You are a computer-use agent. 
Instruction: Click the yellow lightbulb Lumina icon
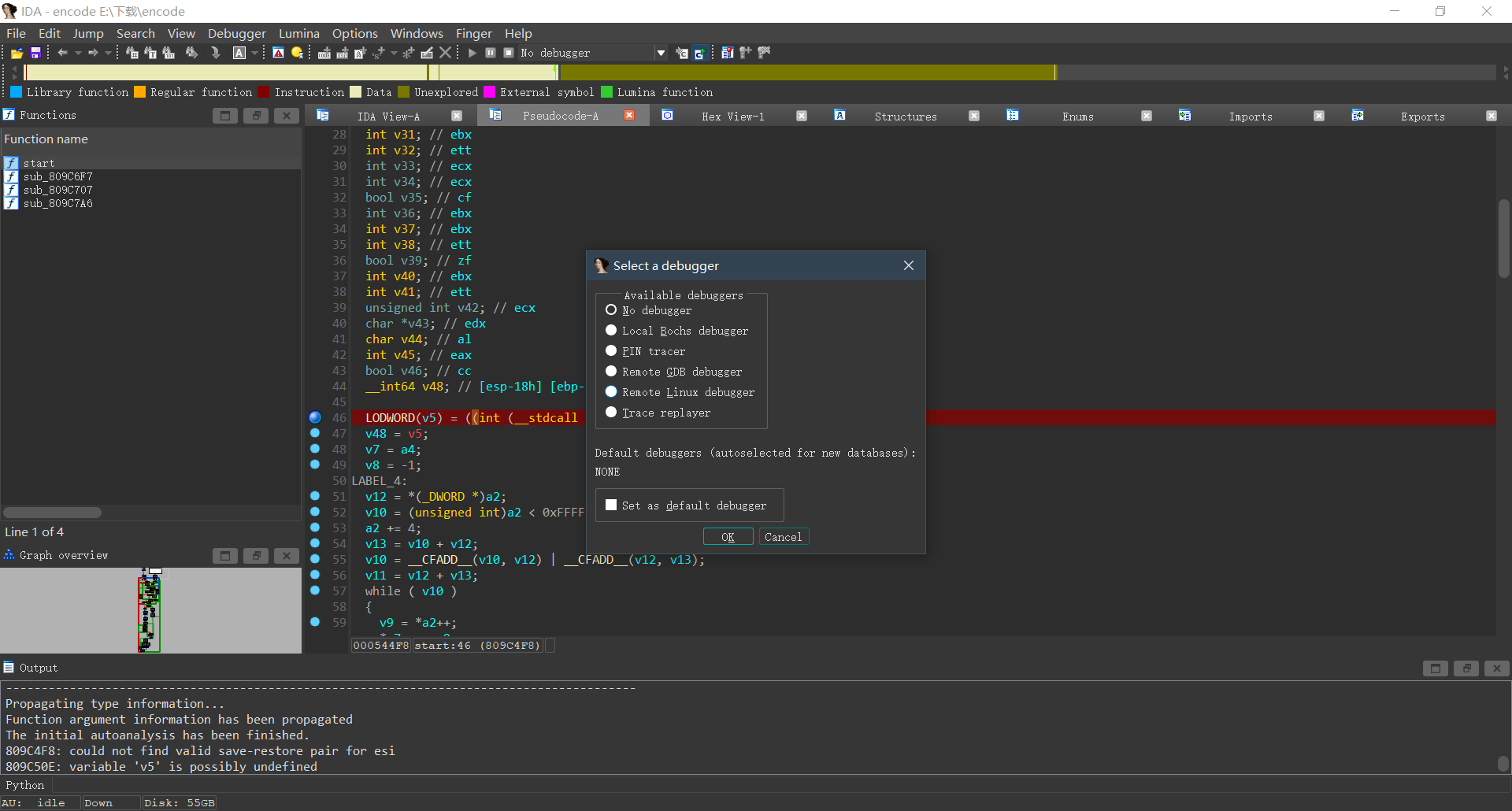coord(297,53)
